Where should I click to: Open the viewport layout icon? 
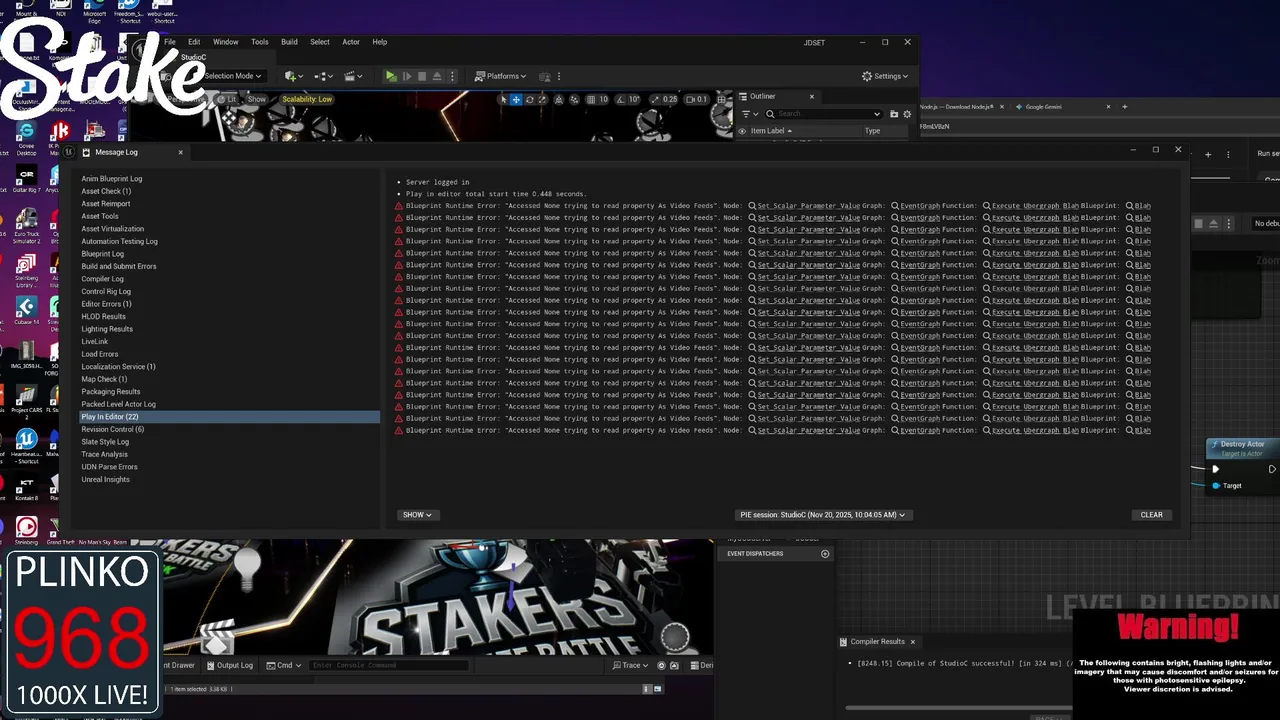coord(722,99)
